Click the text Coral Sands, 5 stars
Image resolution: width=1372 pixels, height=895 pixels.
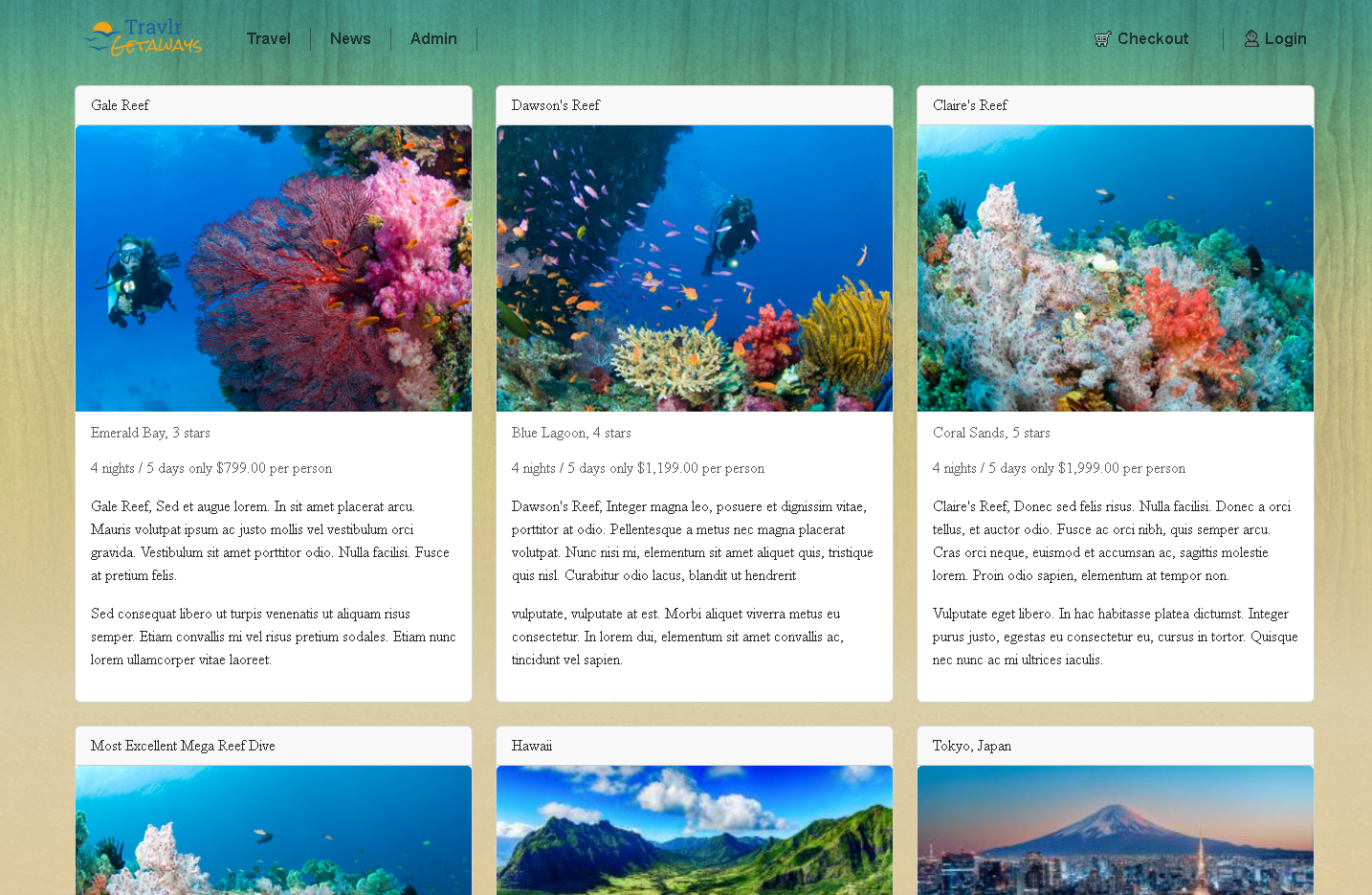(x=991, y=433)
